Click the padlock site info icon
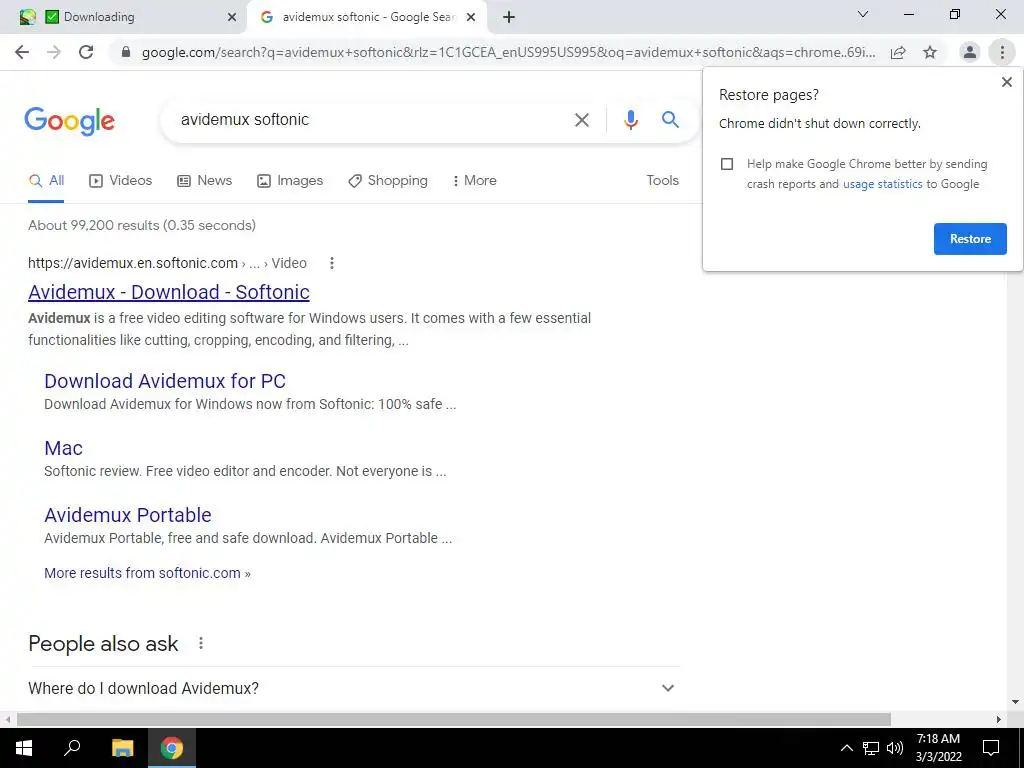Viewport: 1024px width, 768px height. tap(126, 52)
